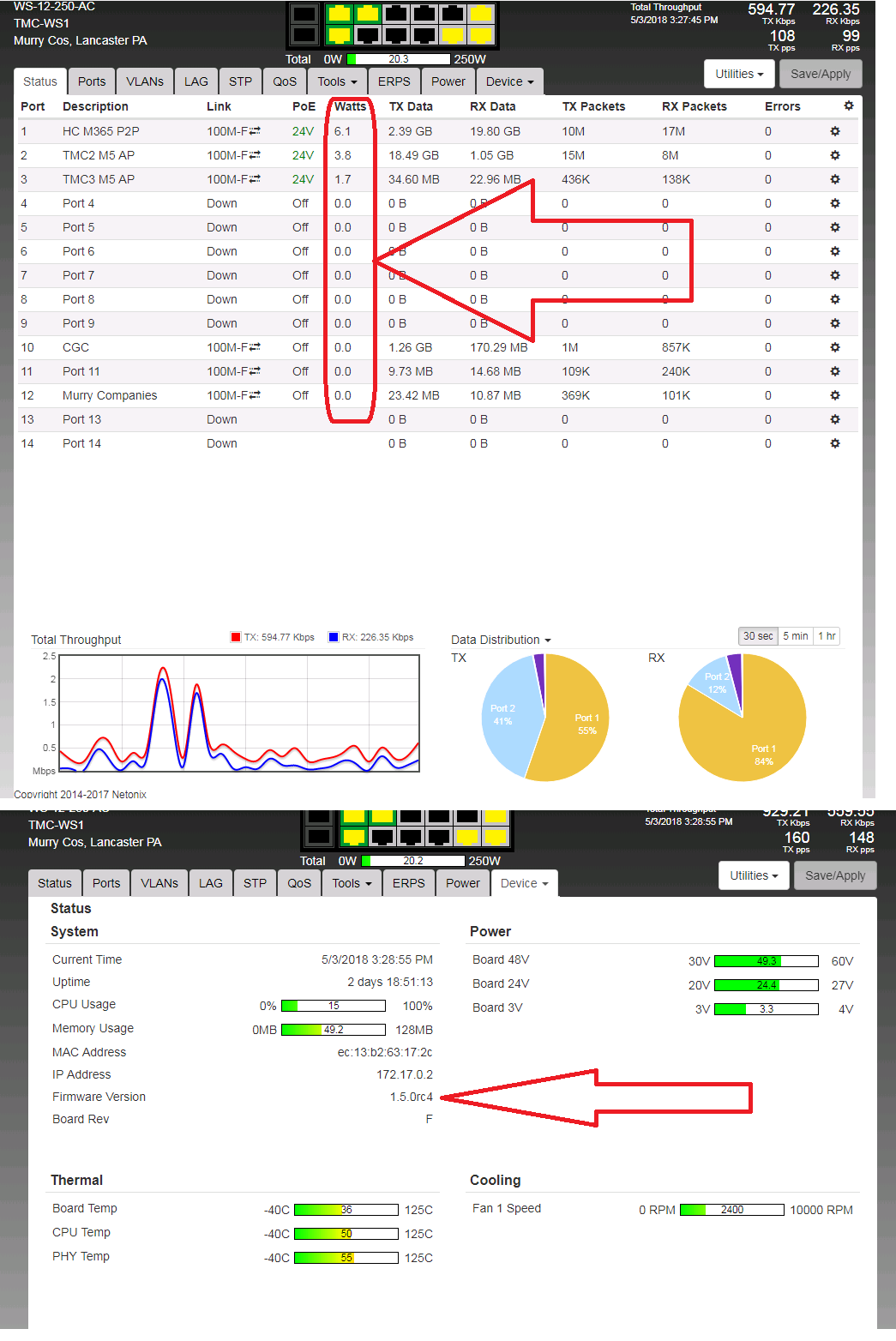Click the gear icon for Port 11
This screenshot has width=896, height=1341.
click(835, 371)
